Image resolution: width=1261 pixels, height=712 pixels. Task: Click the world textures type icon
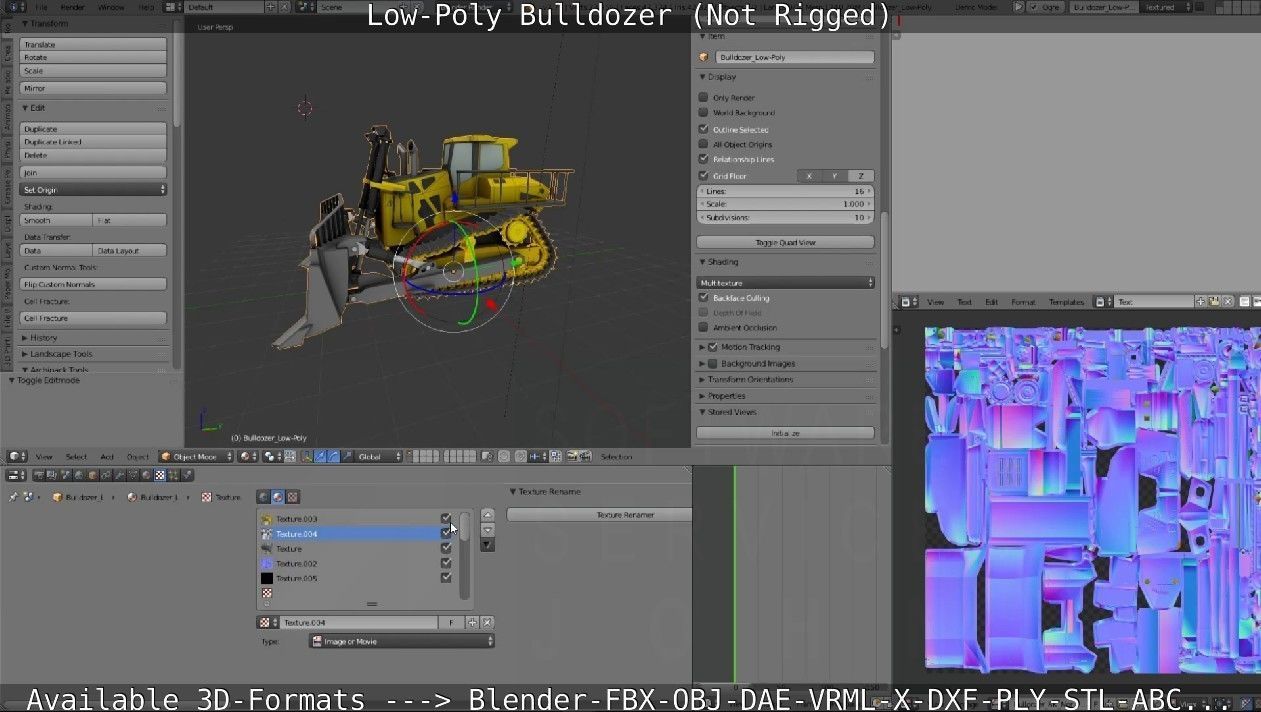tap(263, 497)
